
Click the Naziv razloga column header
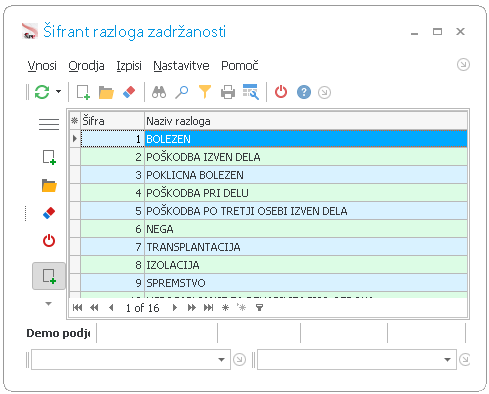point(306,121)
